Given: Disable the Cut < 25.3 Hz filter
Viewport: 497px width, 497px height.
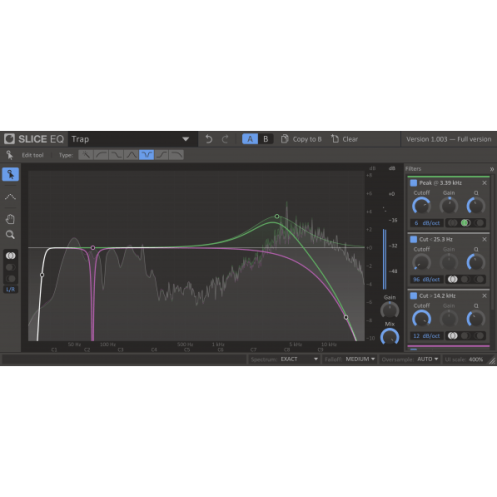Looking at the screenshot, I should click(413, 239).
